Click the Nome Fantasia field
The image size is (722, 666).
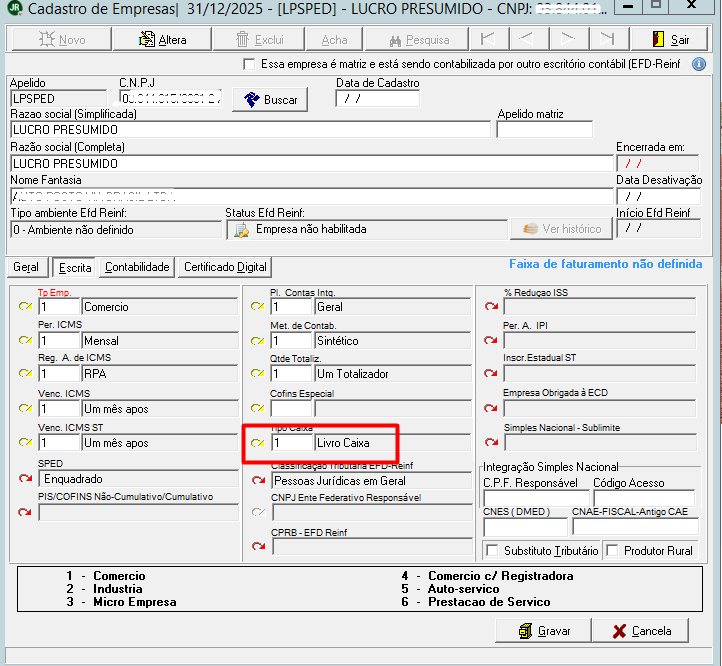pyautogui.click(x=312, y=197)
